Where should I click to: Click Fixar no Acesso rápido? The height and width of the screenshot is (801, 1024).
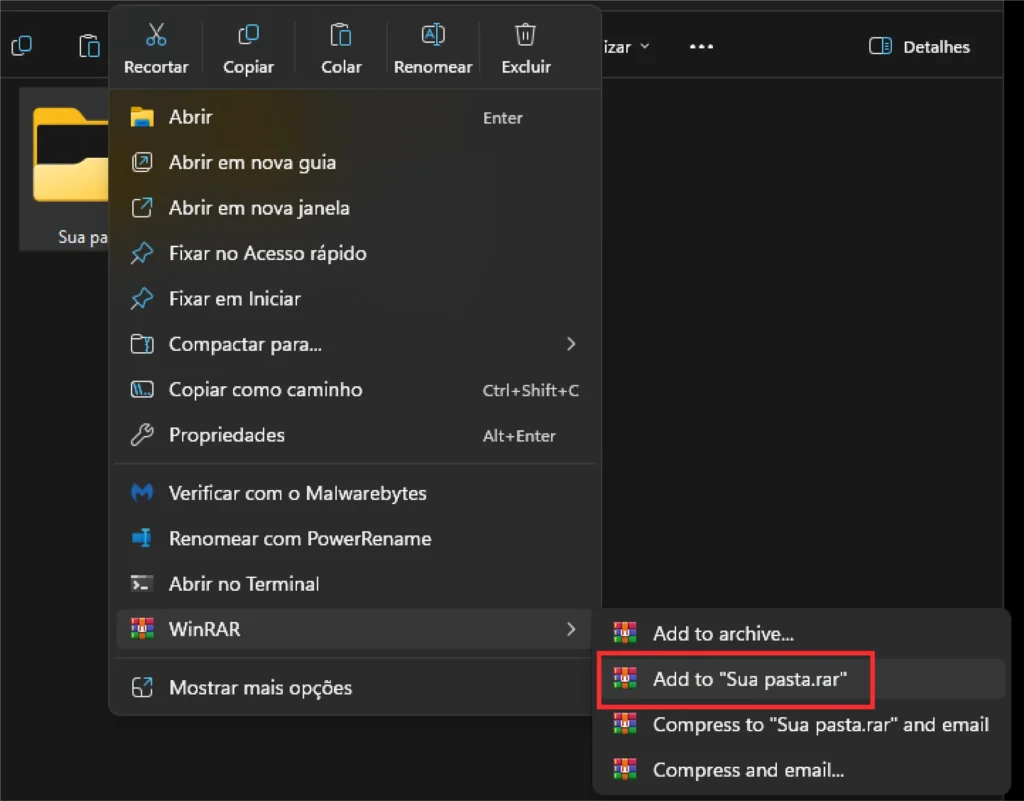[x=267, y=253]
